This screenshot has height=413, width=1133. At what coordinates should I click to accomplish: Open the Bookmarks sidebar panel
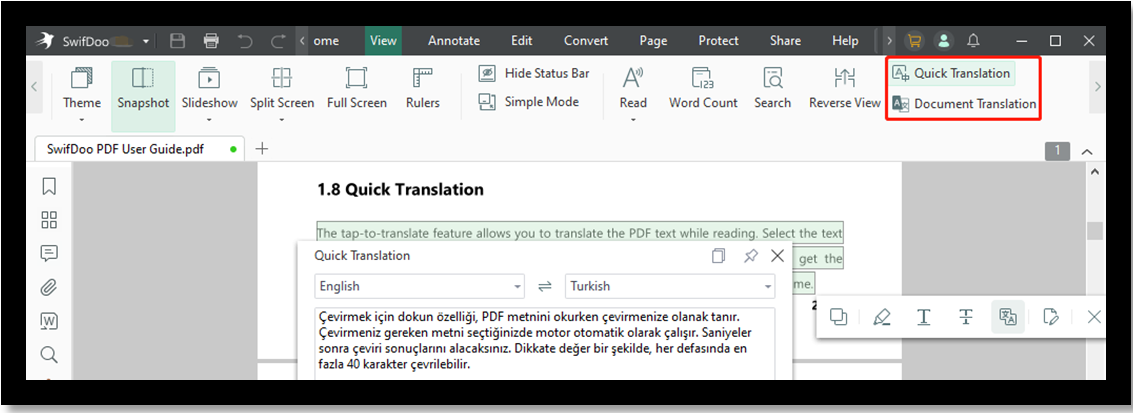[49, 186]
